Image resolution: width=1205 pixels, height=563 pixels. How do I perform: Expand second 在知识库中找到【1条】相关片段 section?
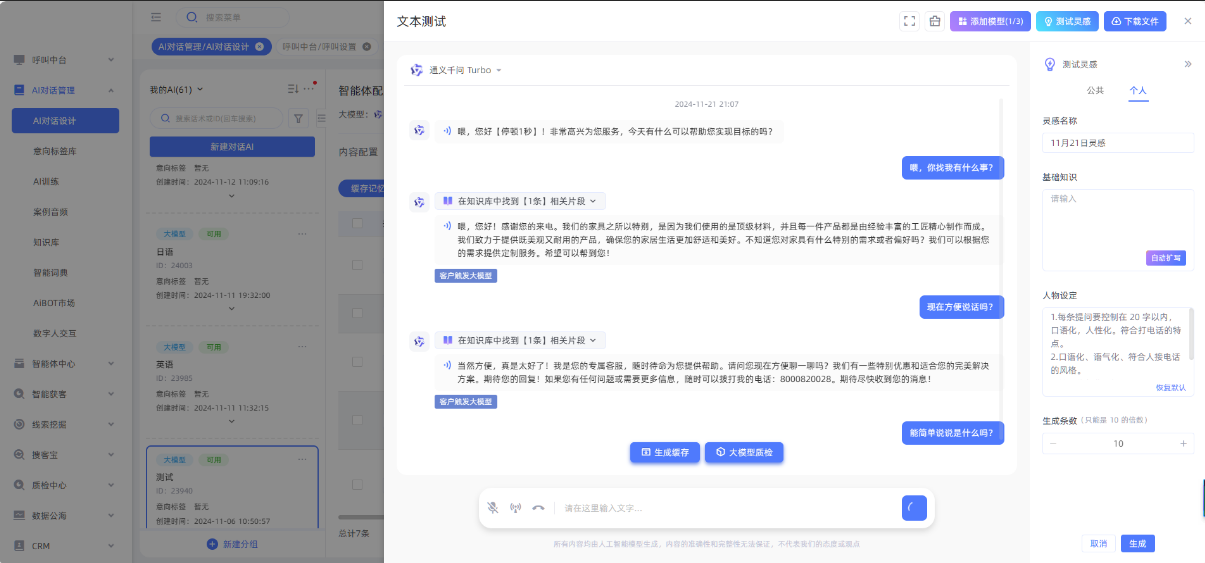click(x=520, y=341)
